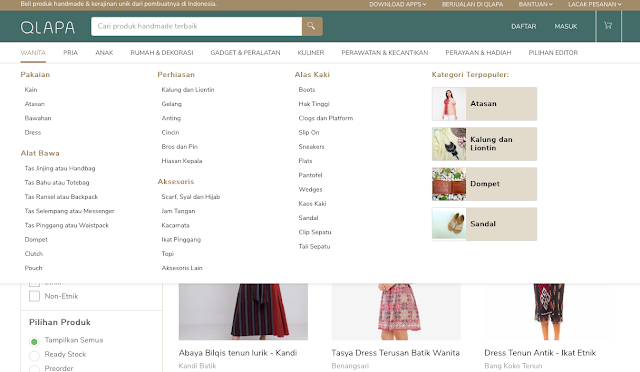Open Atasan popular category thumbnail

[449, 104]
